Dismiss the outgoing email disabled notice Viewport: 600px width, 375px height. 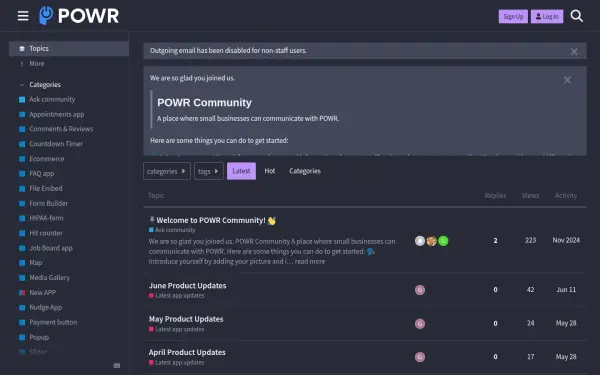[x=574, y=51]
